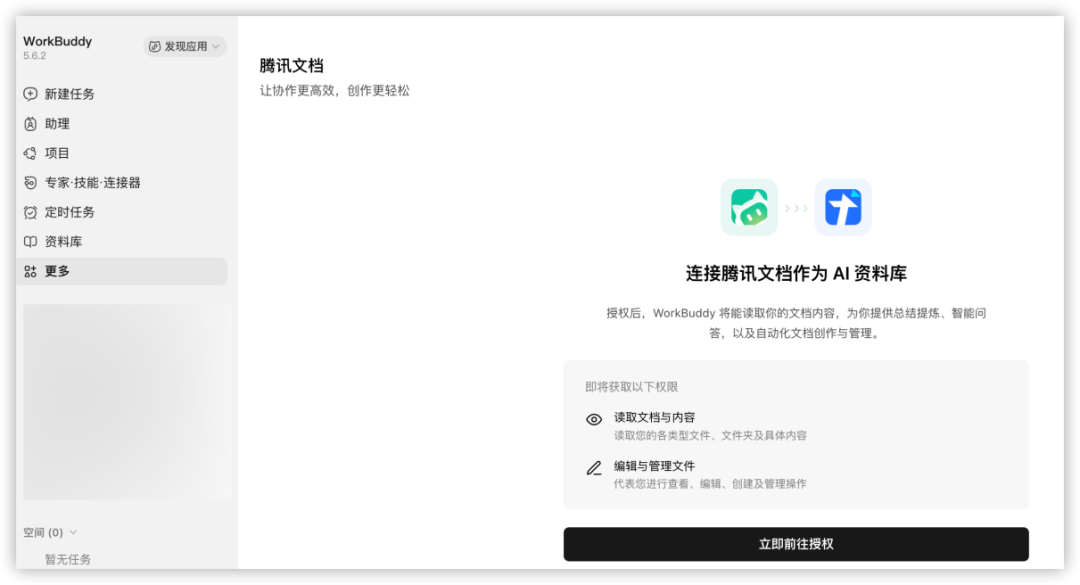Click the 代表您进行查看 description line
Viewport: 1080px width, 585px height.
click(x=710, y=484)
